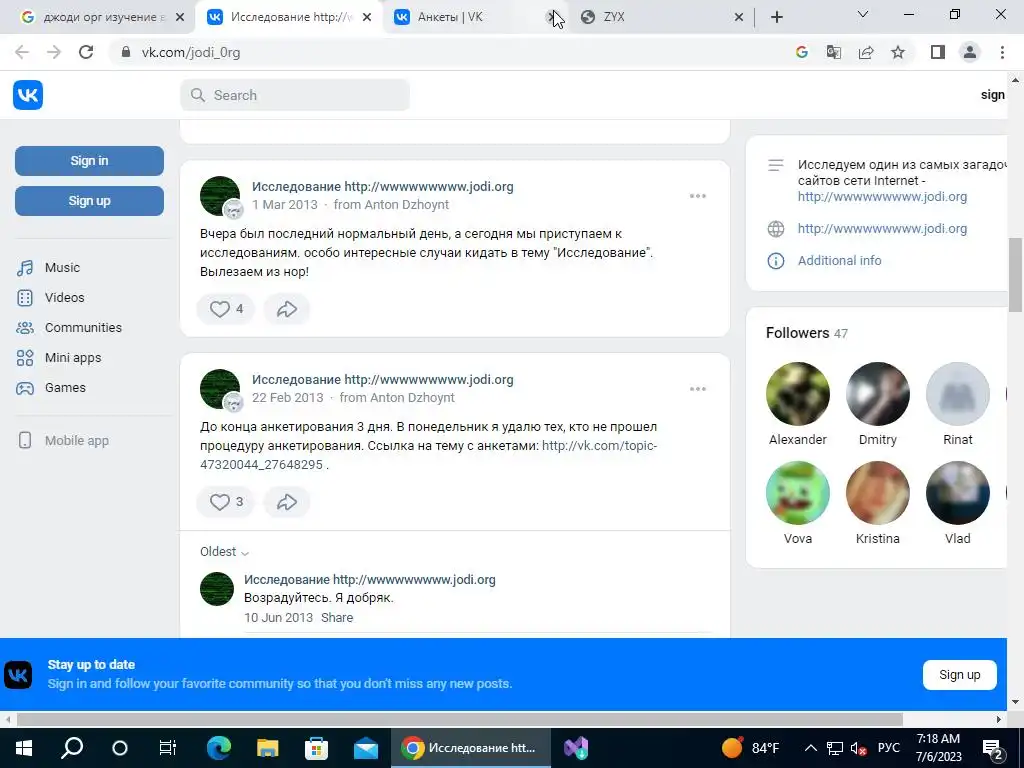1024x768 pixels.
Task: Open follower Dmitry's avatar
Action: point(878,394)
